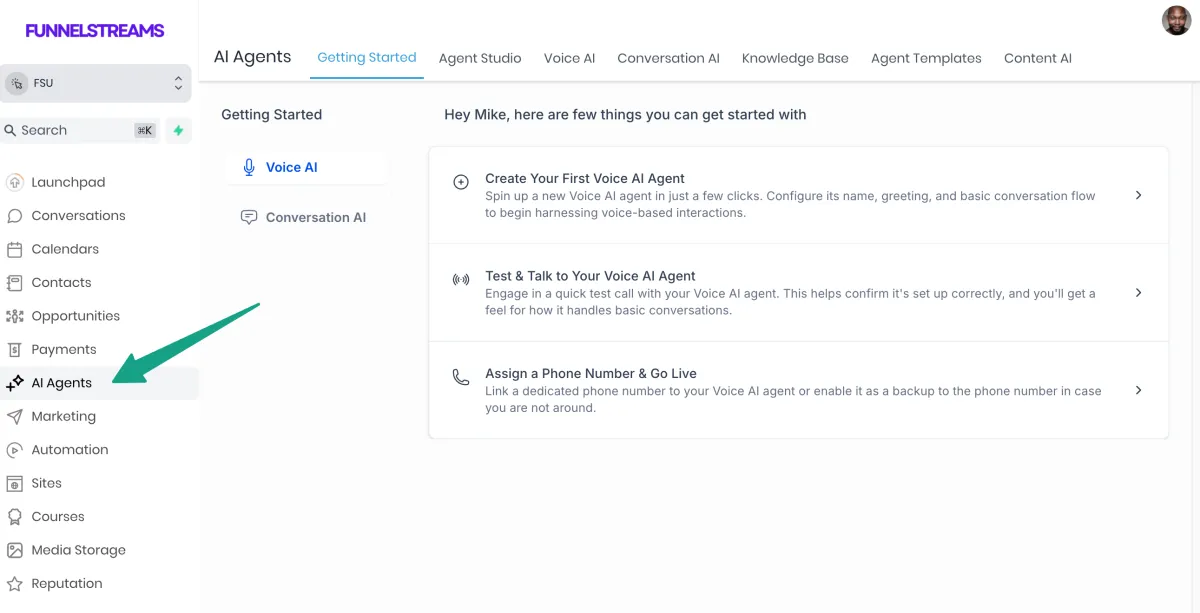This screenshot has height=613, width=1200.
Task: Expand Test & Talk to Your Voice AI Agent chevron
Action: (1138, 293)
